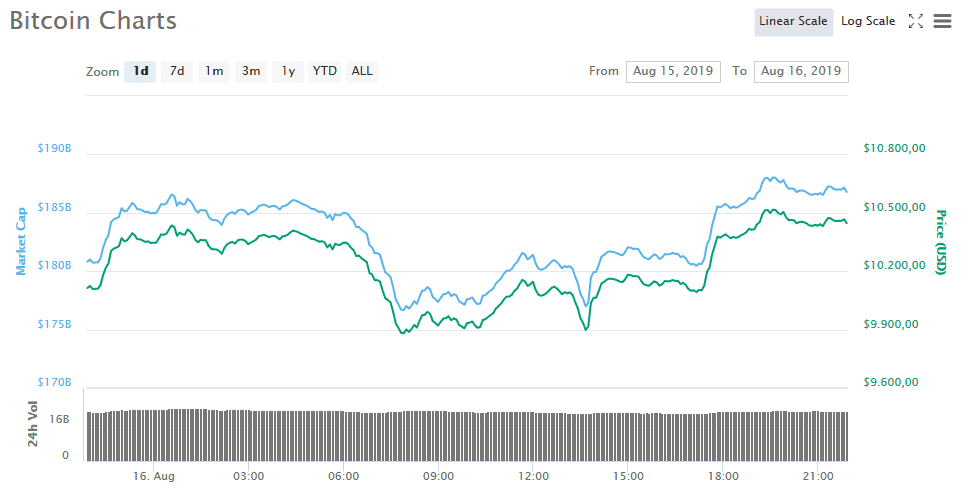Click the To date field
Viewport: 979px width, 501px height.
point(801,71)
